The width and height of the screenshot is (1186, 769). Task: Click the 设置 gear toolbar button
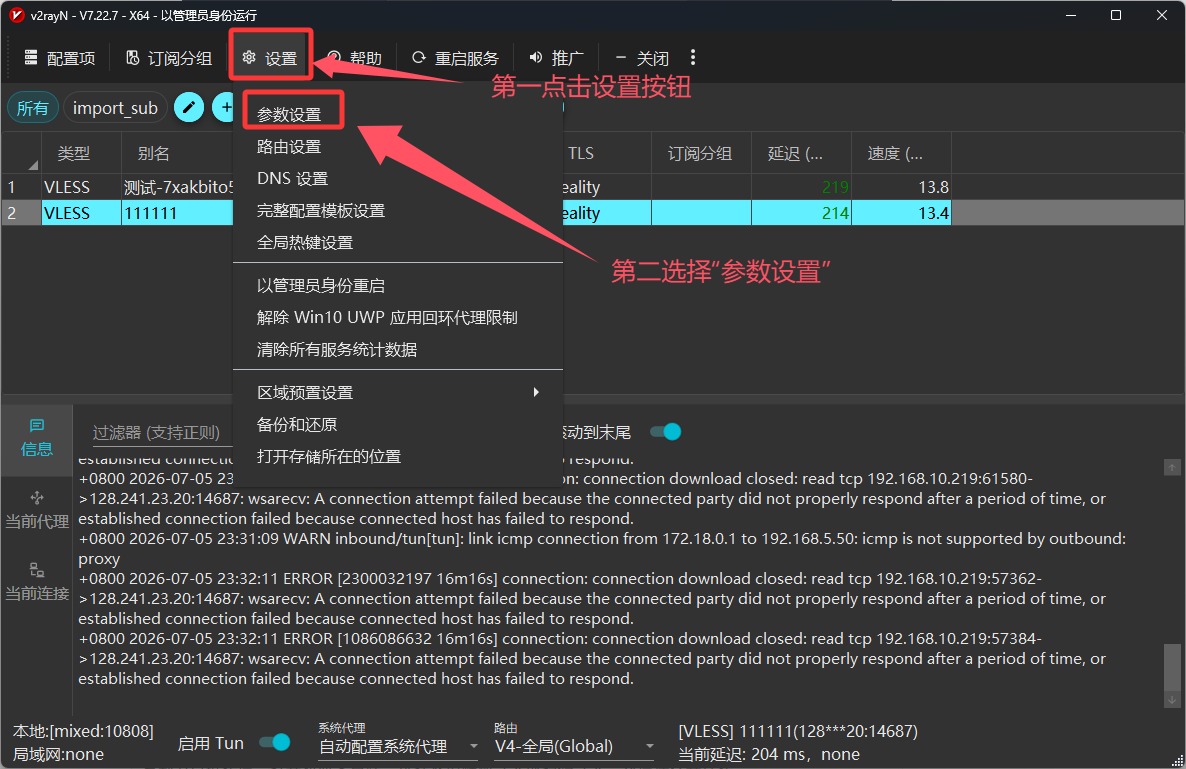(x=270, y=58)
